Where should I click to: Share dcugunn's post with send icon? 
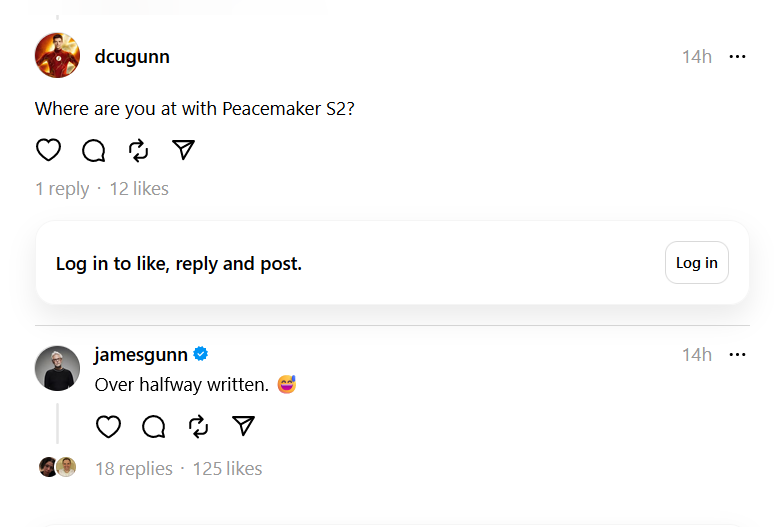point(182,150)
